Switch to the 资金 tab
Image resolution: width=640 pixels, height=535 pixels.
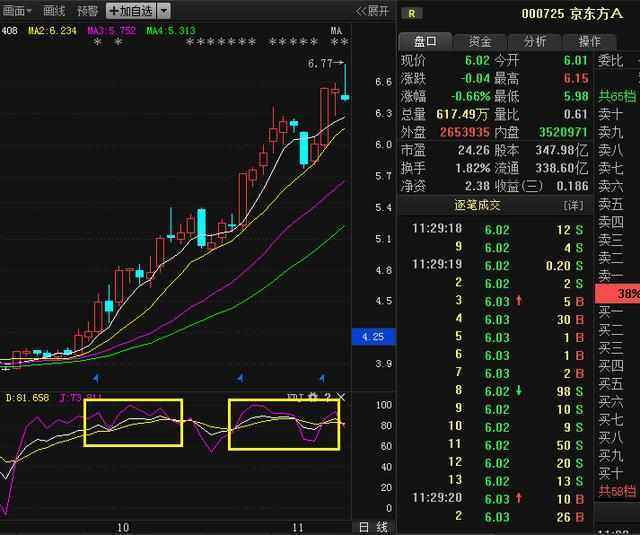tap(480, 41)
